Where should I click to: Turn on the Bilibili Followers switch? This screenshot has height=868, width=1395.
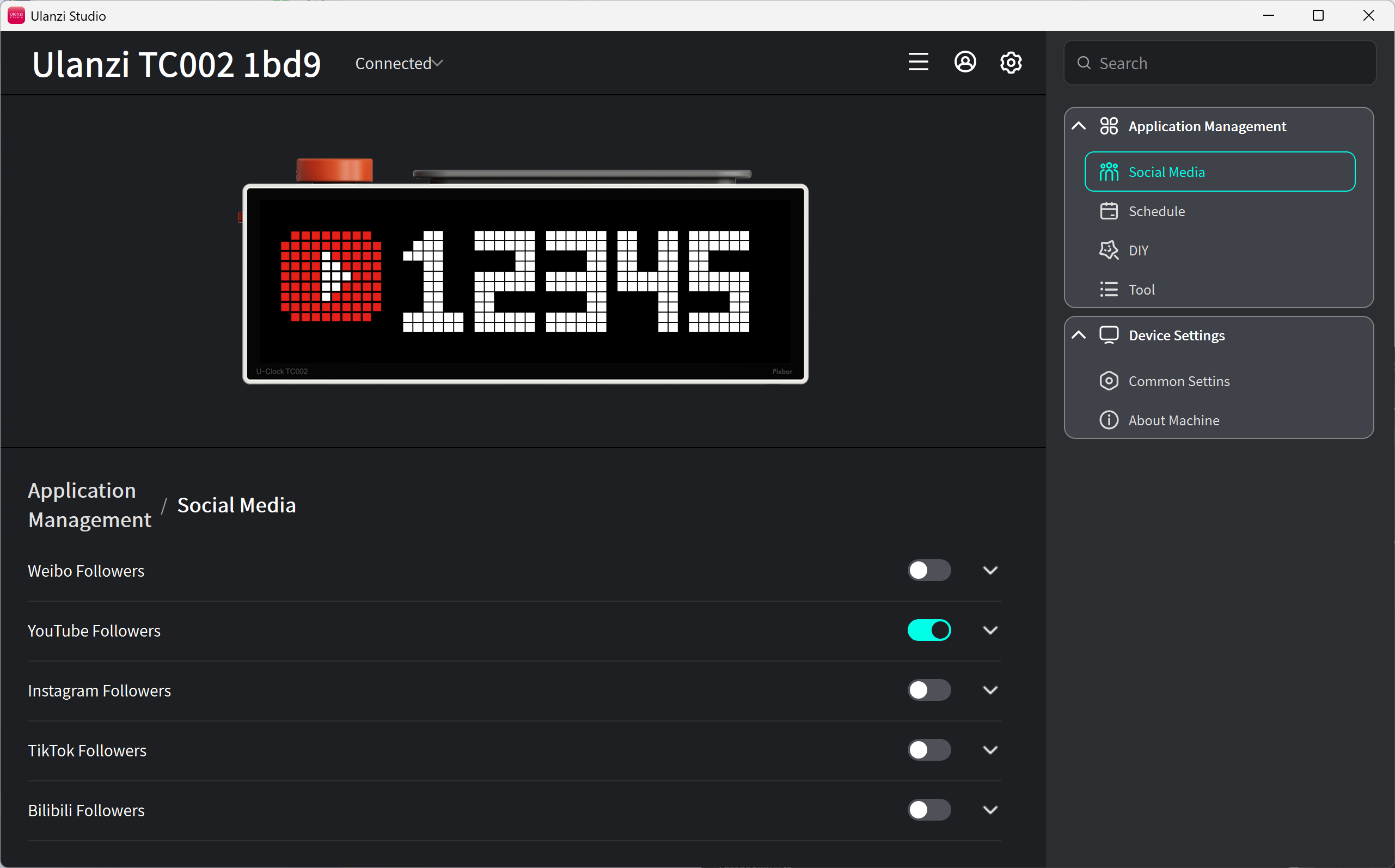coord(929,809)
